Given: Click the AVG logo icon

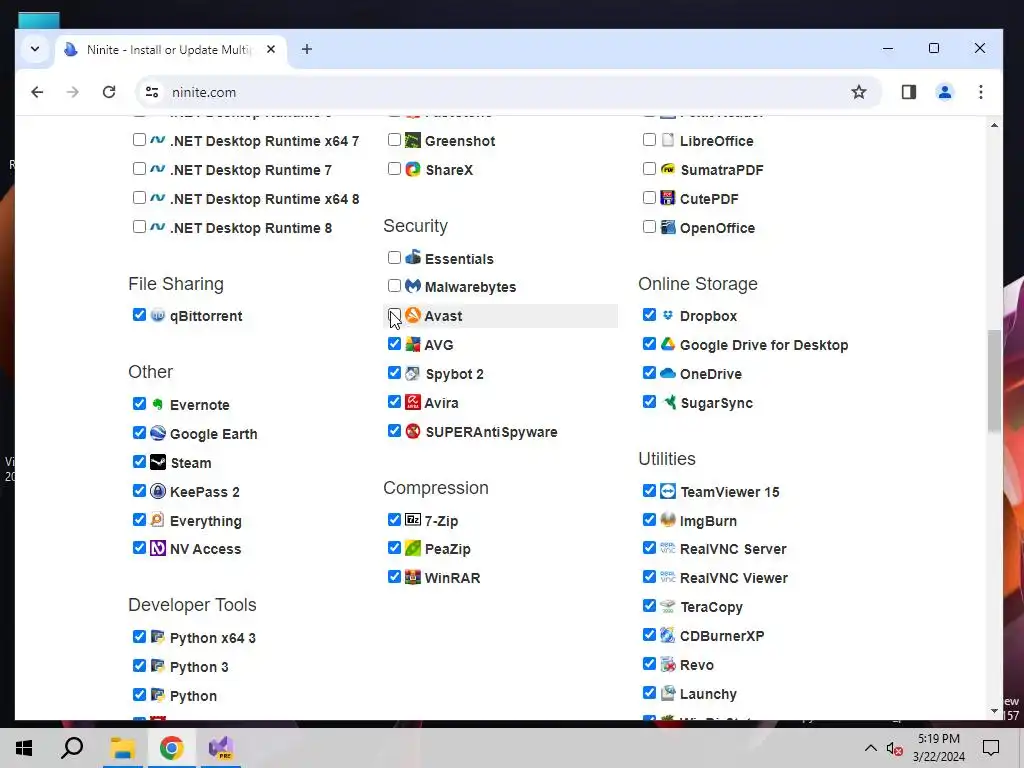Looking at the screenshot, I should click(x=413, y=344).
